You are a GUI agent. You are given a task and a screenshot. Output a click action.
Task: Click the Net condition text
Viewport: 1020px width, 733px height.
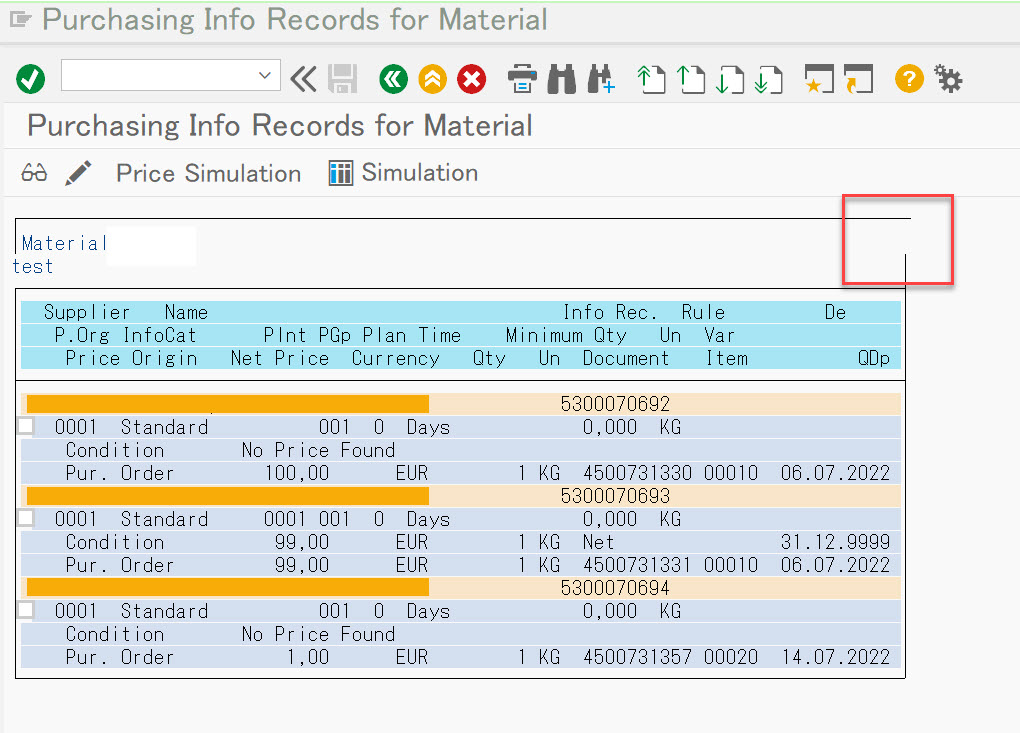598,542
